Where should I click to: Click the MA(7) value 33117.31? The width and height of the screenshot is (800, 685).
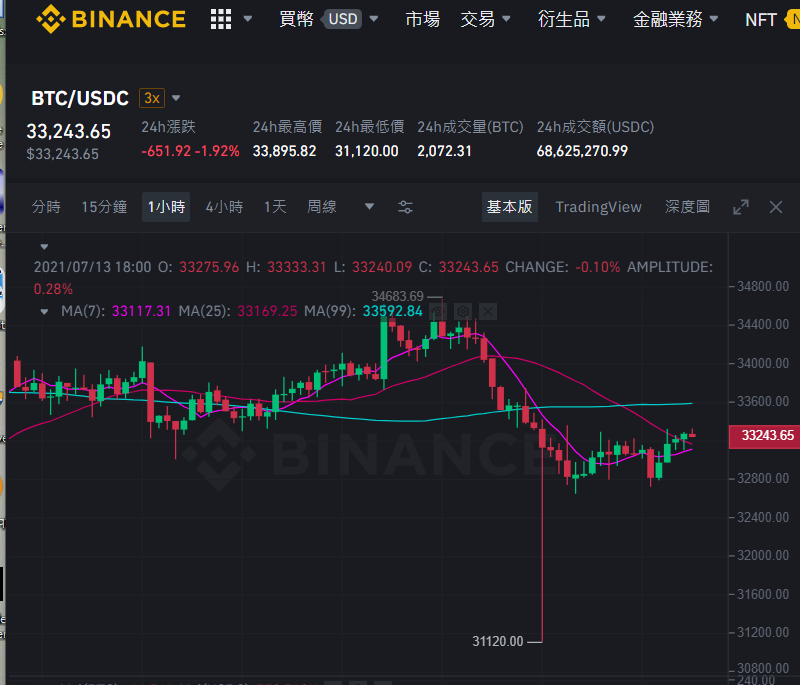tap(141, 311)
